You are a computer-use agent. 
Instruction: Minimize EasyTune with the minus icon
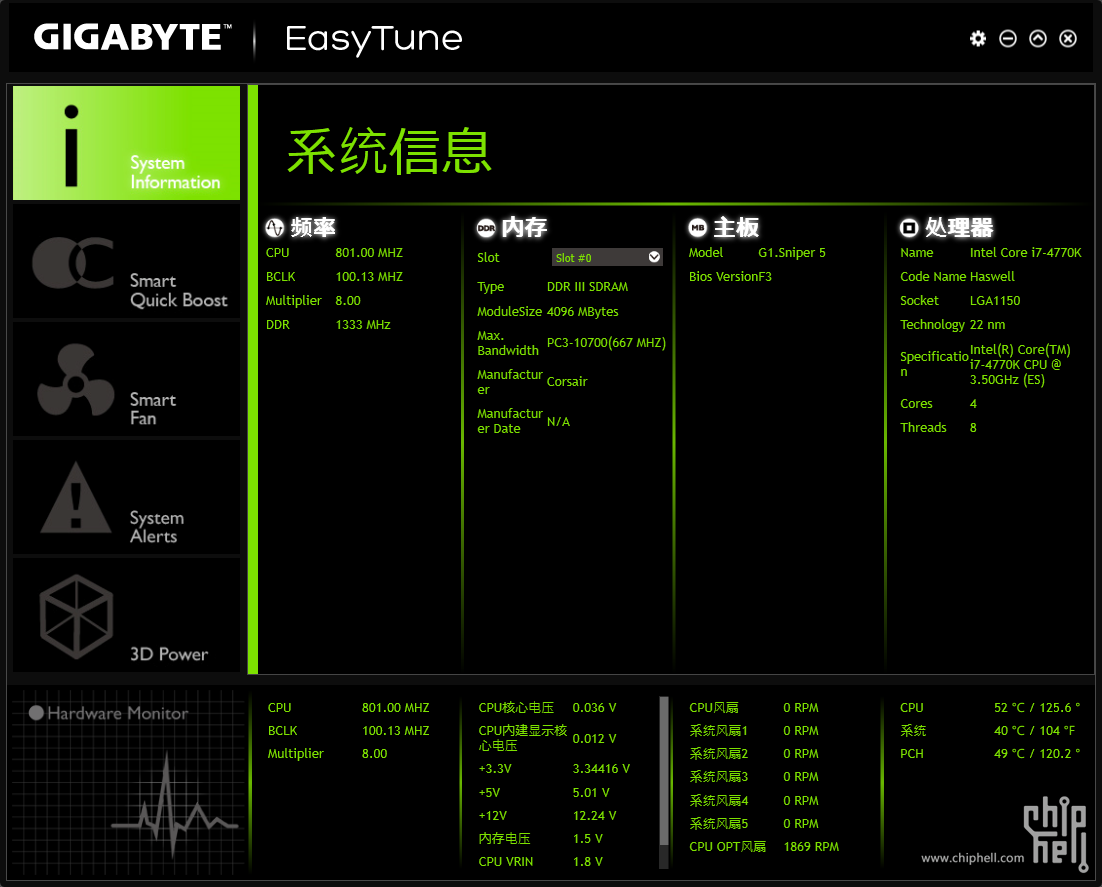(x=1008, y=39)
